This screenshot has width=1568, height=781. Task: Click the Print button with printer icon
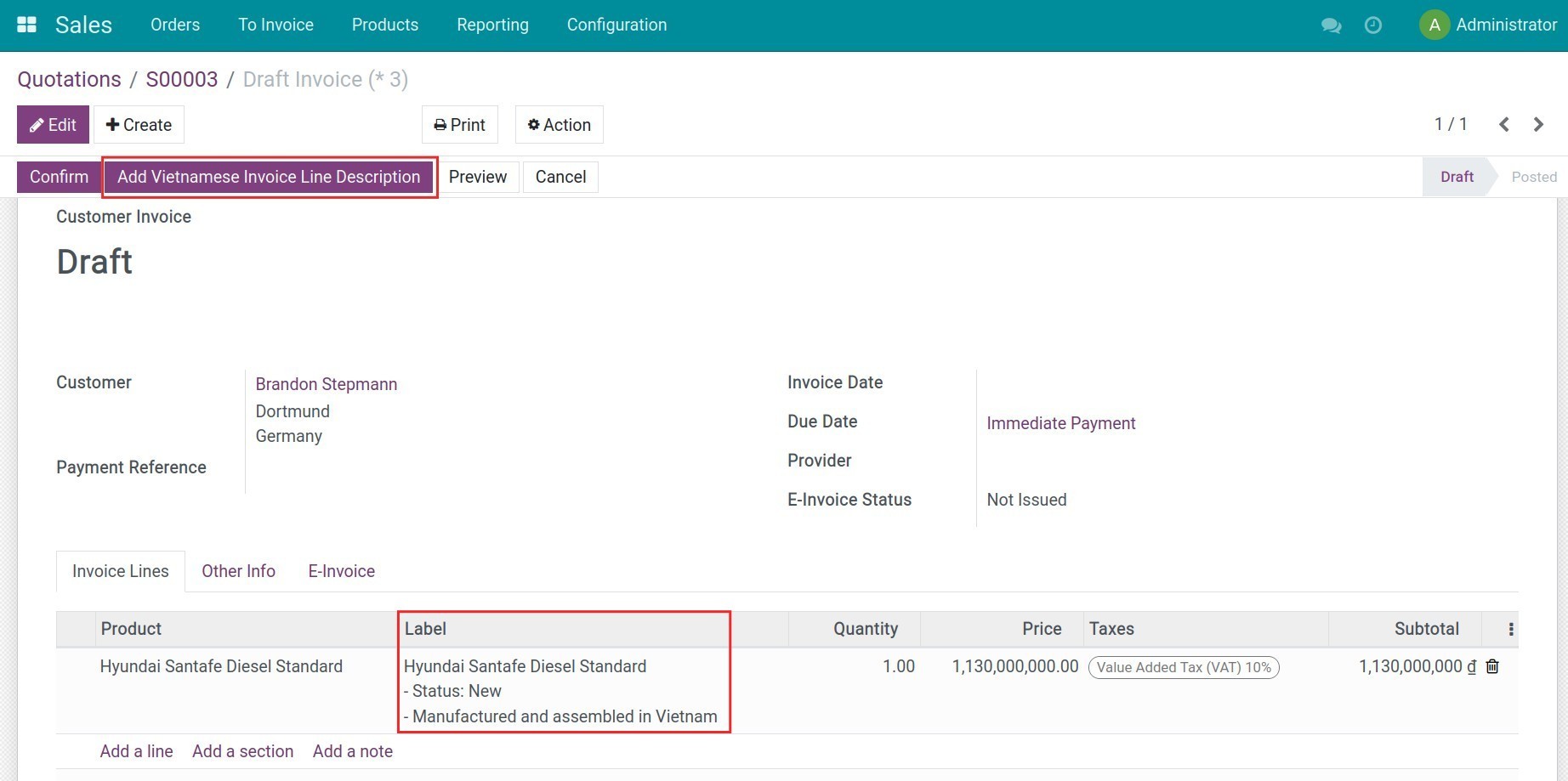(x=458, y=124)
